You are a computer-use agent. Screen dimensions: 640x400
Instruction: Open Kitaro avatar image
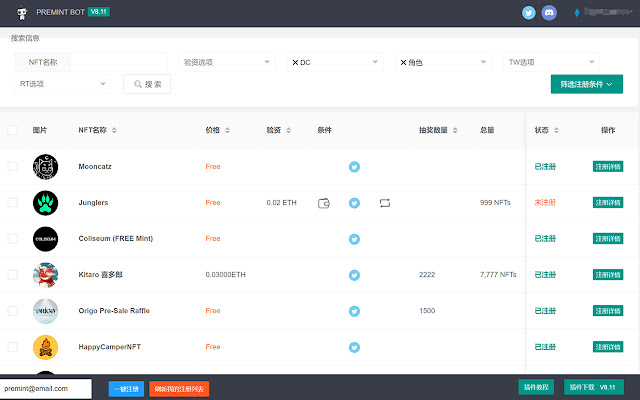tap(45, 275)
